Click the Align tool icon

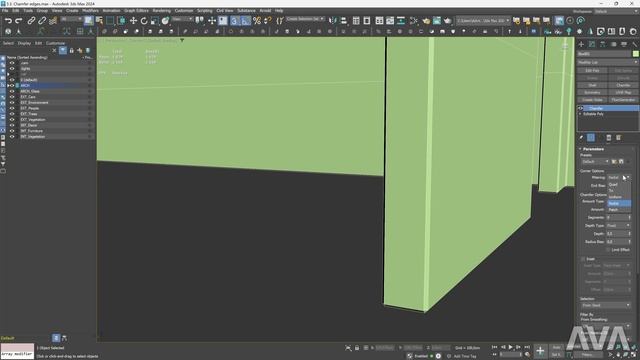(344, 20)
